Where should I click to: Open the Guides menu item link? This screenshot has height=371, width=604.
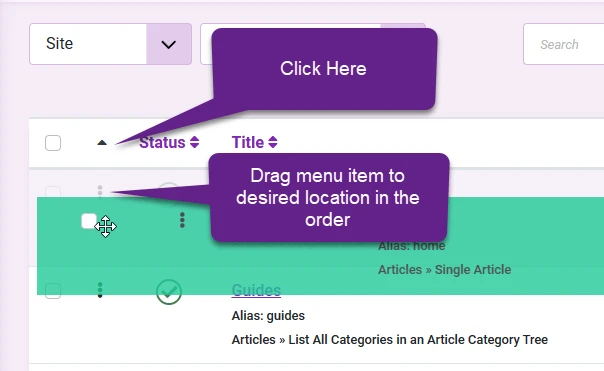pyautogui.click(x=256, y=290)
